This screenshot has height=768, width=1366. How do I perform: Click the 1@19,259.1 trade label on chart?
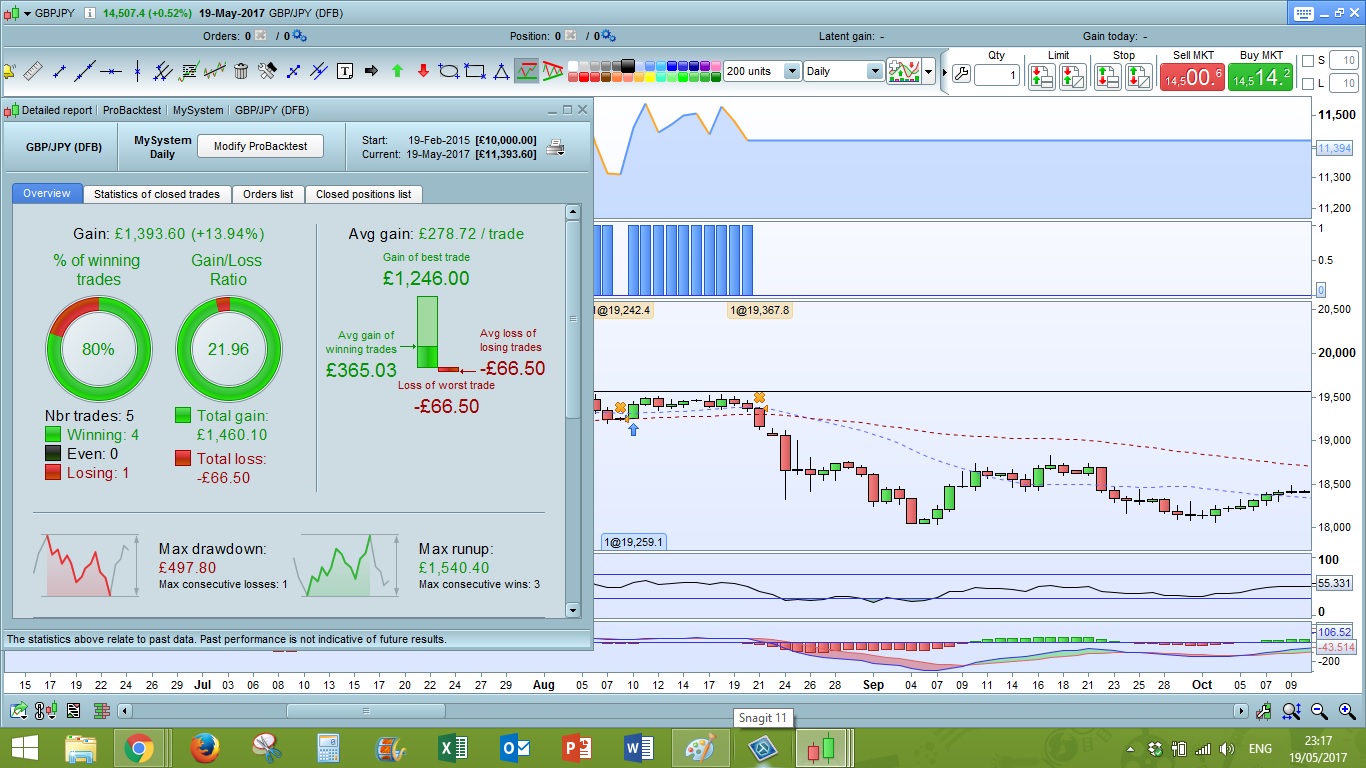tap(633, 542)
